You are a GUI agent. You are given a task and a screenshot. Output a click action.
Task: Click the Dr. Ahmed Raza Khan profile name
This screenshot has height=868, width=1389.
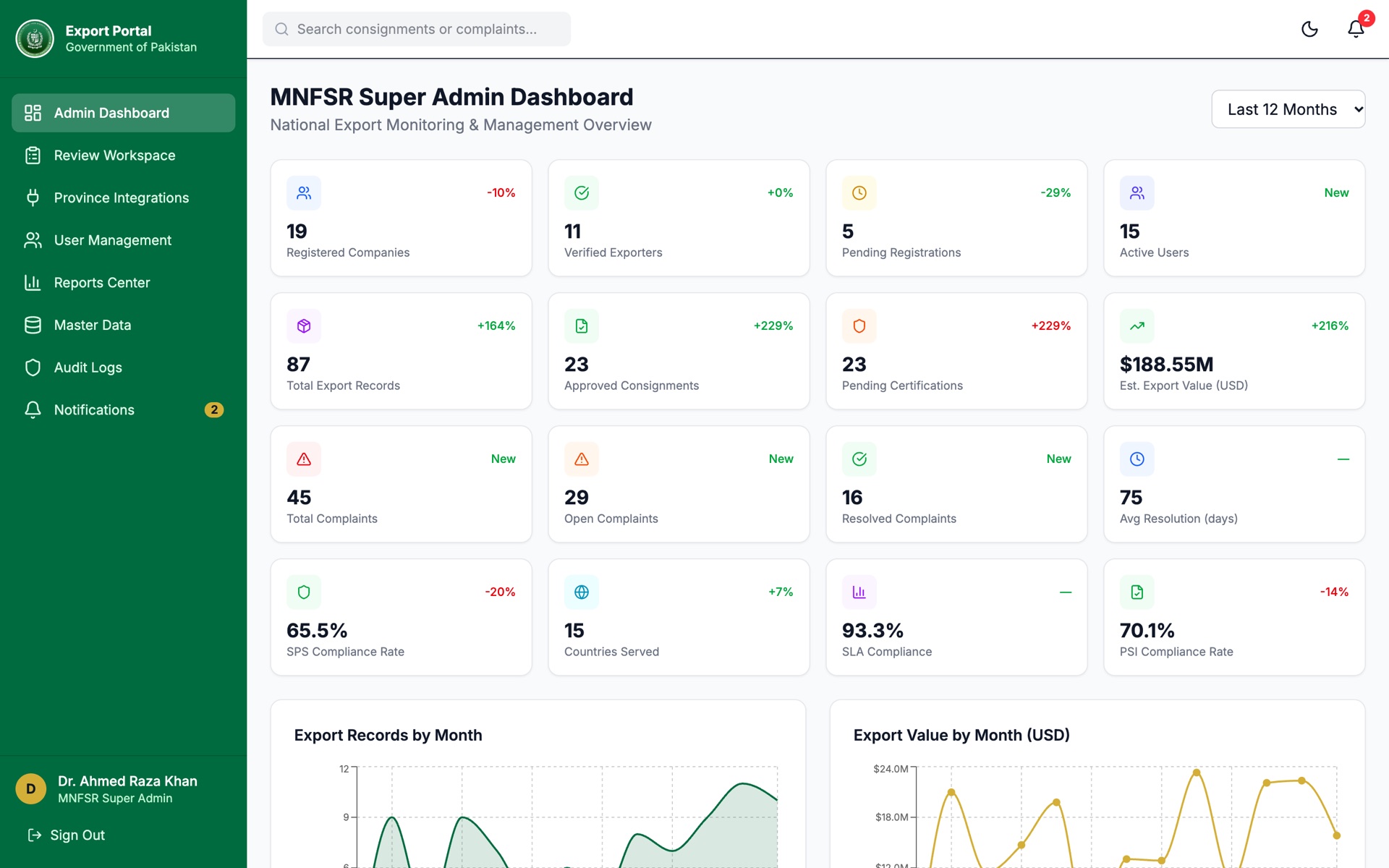(127, 781)
